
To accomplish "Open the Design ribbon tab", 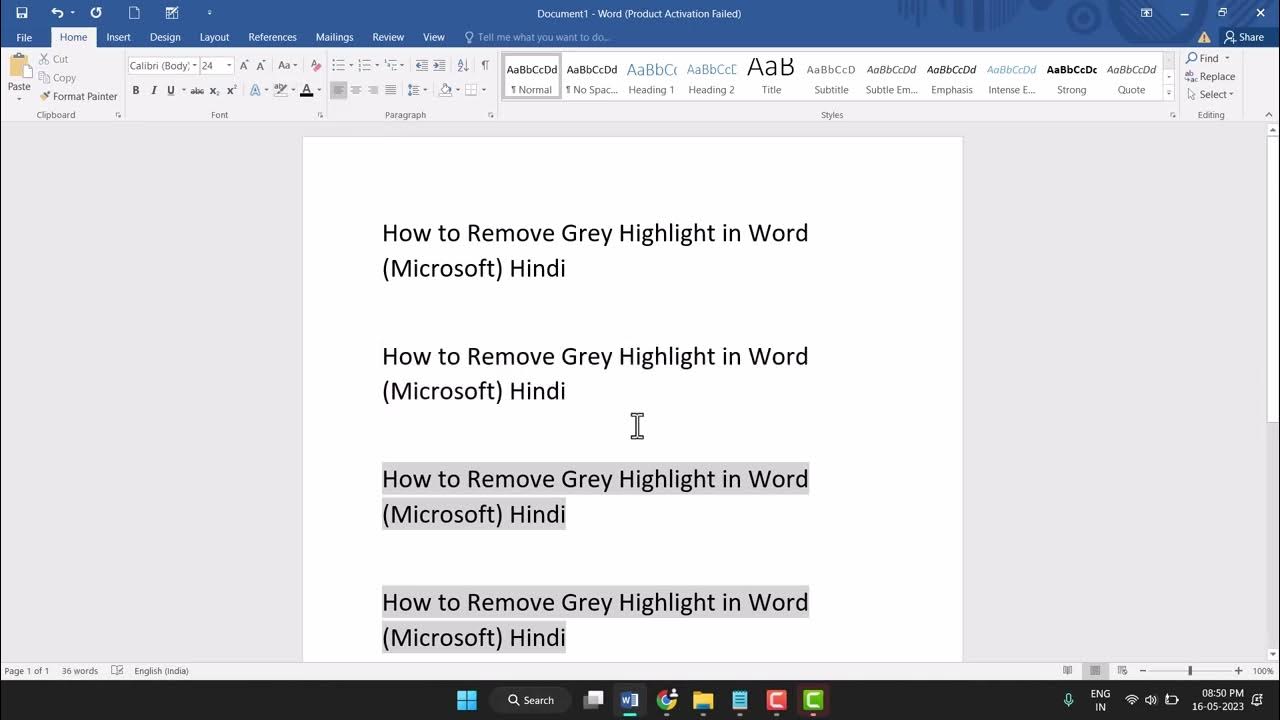I will click(x=165, y=37).
